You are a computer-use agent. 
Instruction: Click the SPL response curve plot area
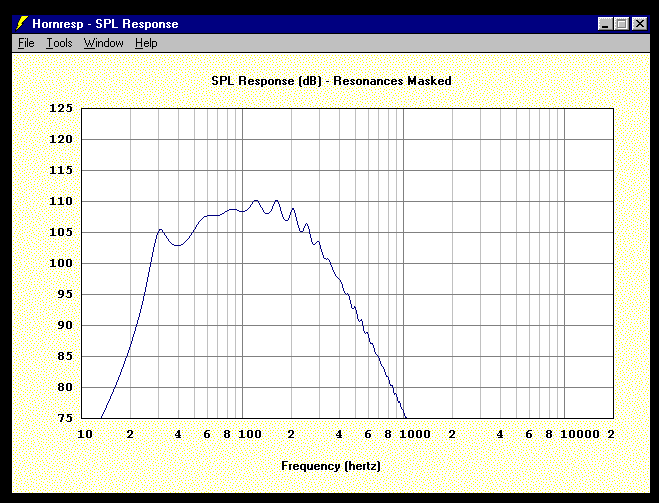tap(348, 263)
